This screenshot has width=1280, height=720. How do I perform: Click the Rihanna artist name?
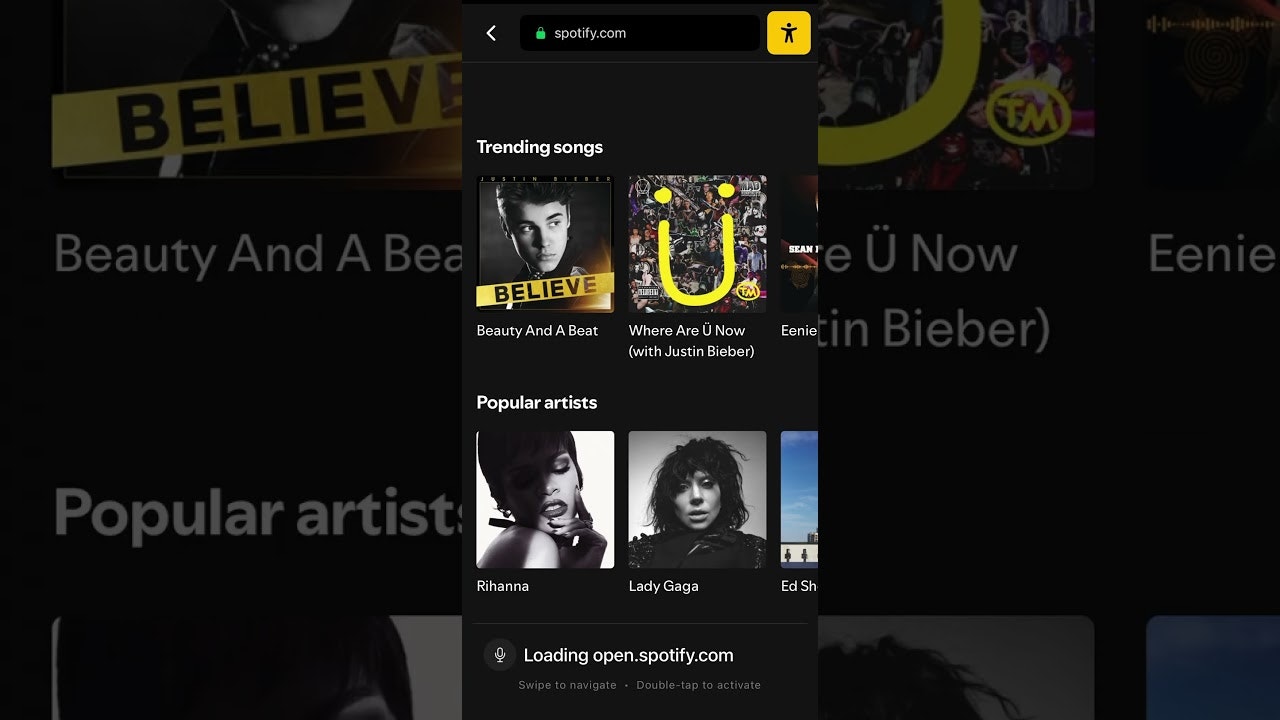(503, 586)
